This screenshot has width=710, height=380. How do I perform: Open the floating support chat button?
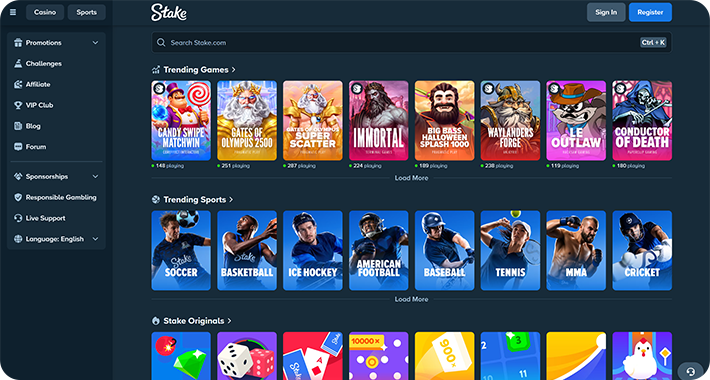691,370
